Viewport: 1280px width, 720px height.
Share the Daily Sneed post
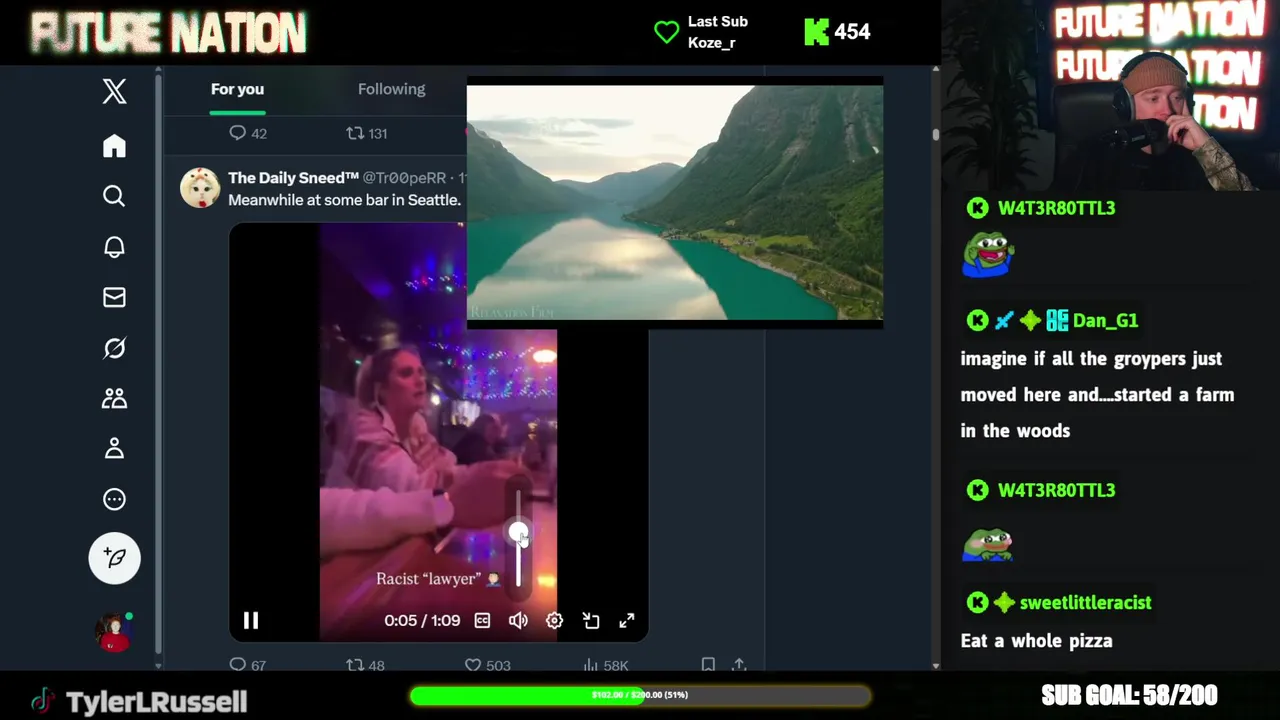coord(739,664)
